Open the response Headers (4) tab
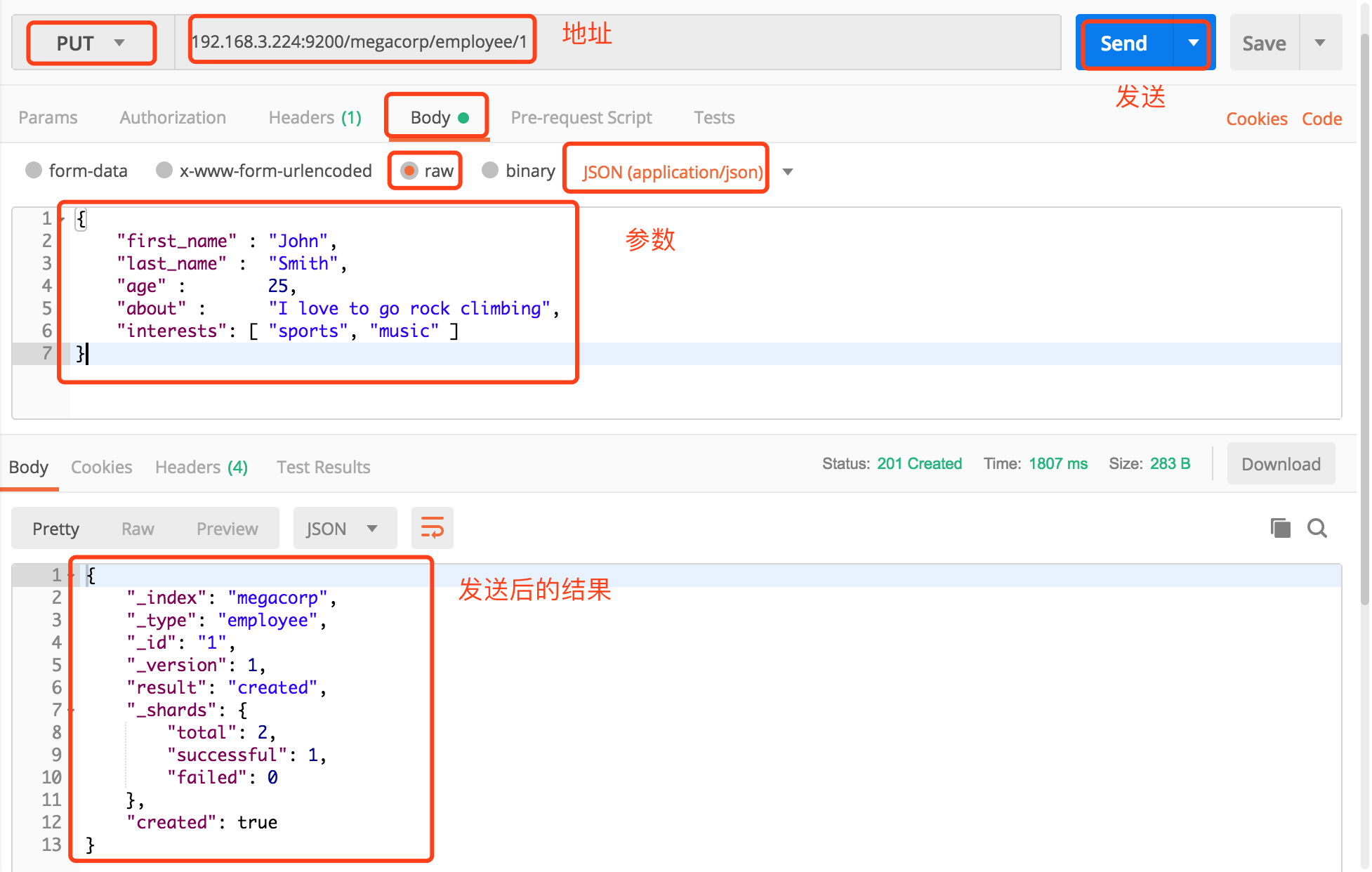 click(x=201, y=467)
